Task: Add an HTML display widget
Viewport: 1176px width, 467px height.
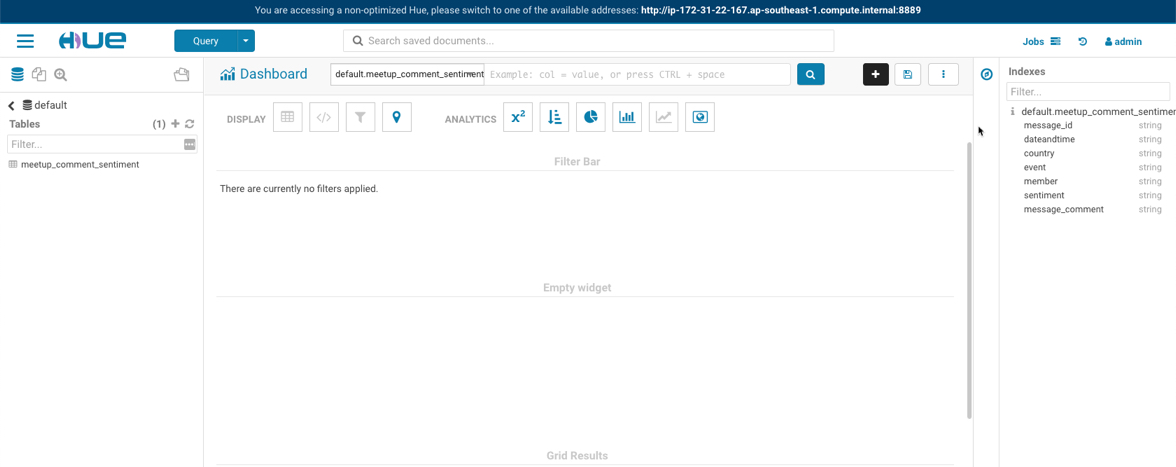Action: [x=324, y=117]
